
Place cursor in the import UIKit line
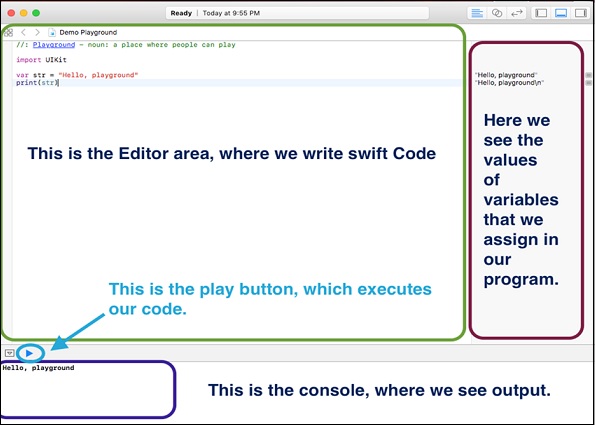click(x=41, y=60)
